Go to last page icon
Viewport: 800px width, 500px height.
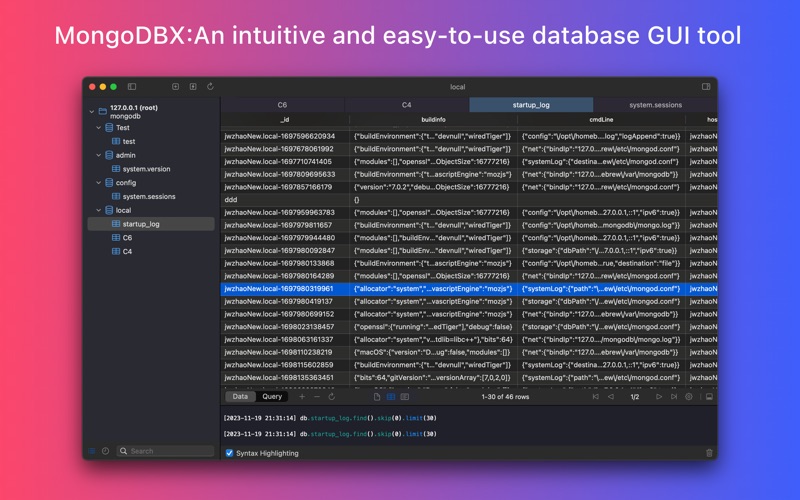(674, 397)
